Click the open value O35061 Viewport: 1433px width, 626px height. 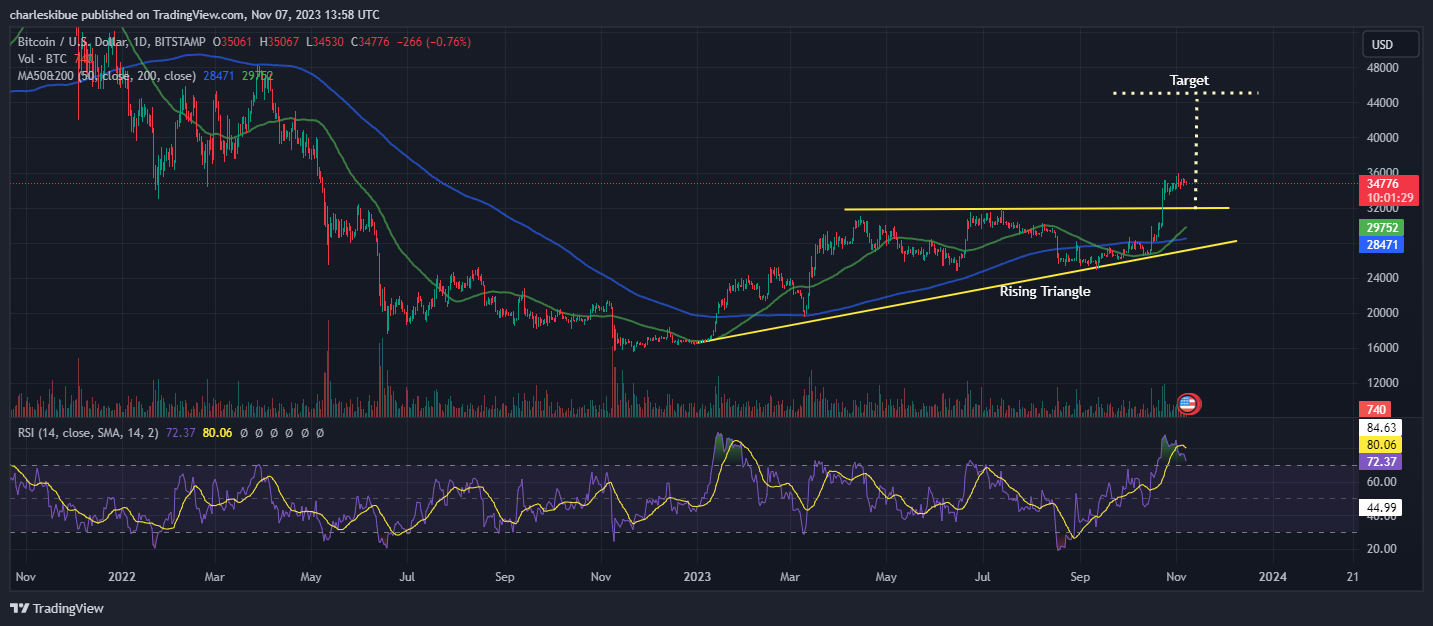tap(233, 42)
